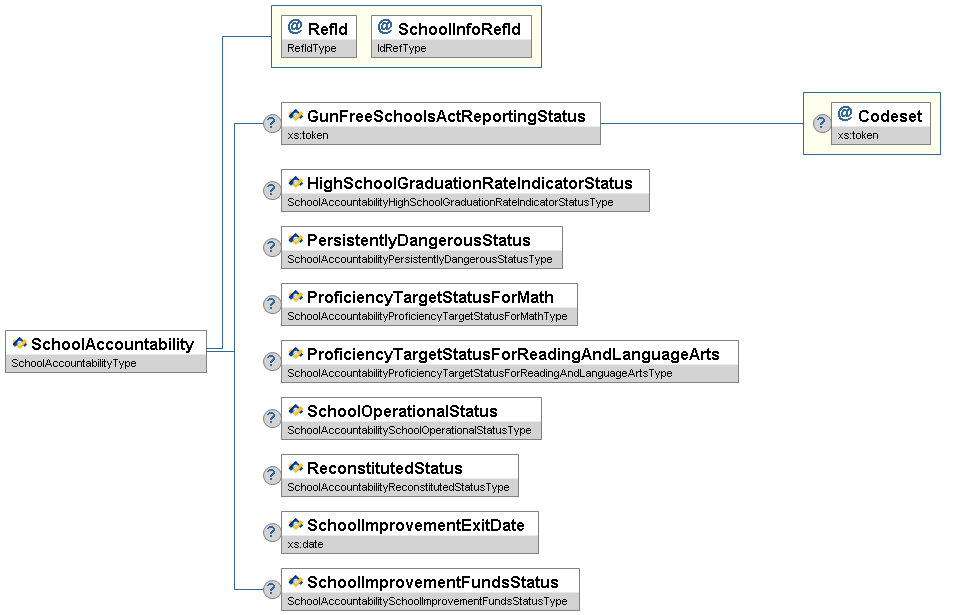This screenshot has width=963, height=615.
Task: Click the question mark beside SchoolImprovementFundsStatus
Action: [270, 590]
